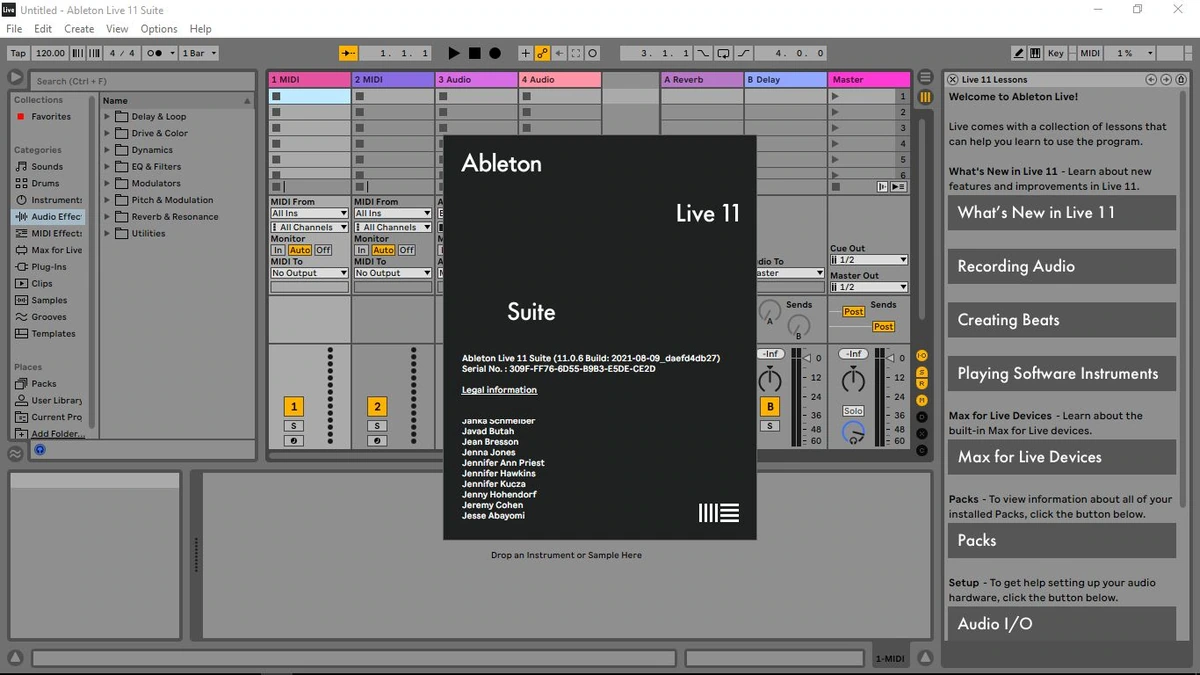Image resolution: width=1200 pixels, height=675 pixels.
Task: Open track 2 MIDI To No Output dropdown
Action: (x=393, y=273)
